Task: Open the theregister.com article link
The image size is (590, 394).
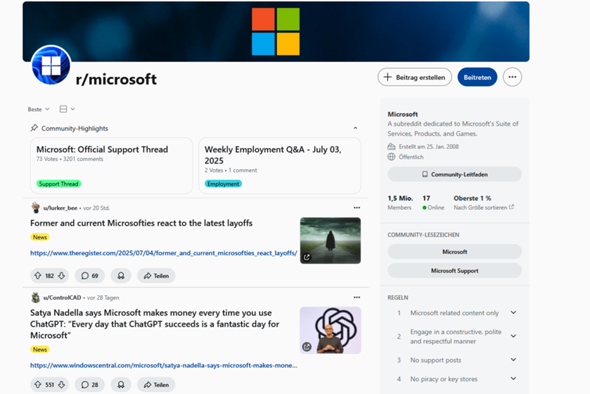Action: pos(164,253)
